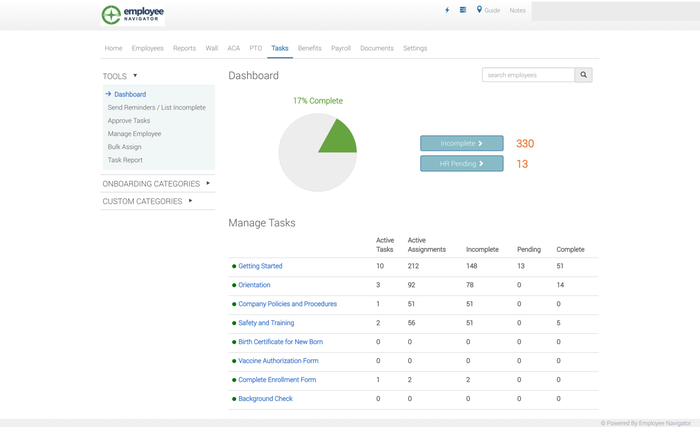
Task: Open Approve Tasks
Action: pyautogui.click(x=129, y=121)
